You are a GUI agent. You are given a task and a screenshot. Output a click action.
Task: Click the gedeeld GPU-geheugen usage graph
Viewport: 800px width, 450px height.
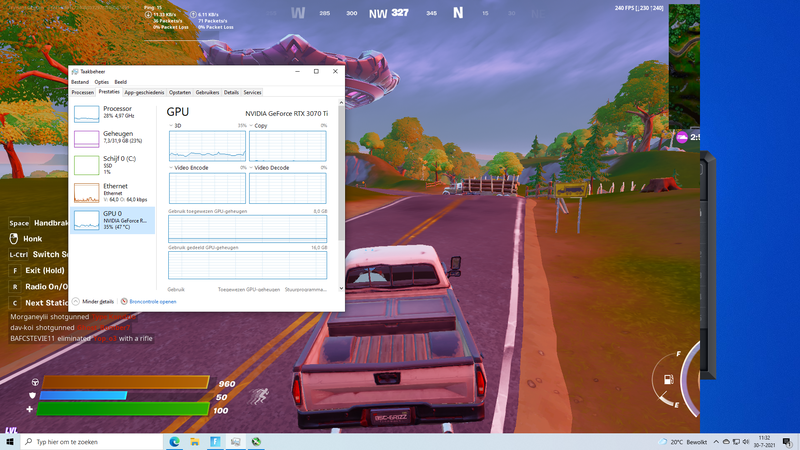pyautogui.click(x=247, y=265)
